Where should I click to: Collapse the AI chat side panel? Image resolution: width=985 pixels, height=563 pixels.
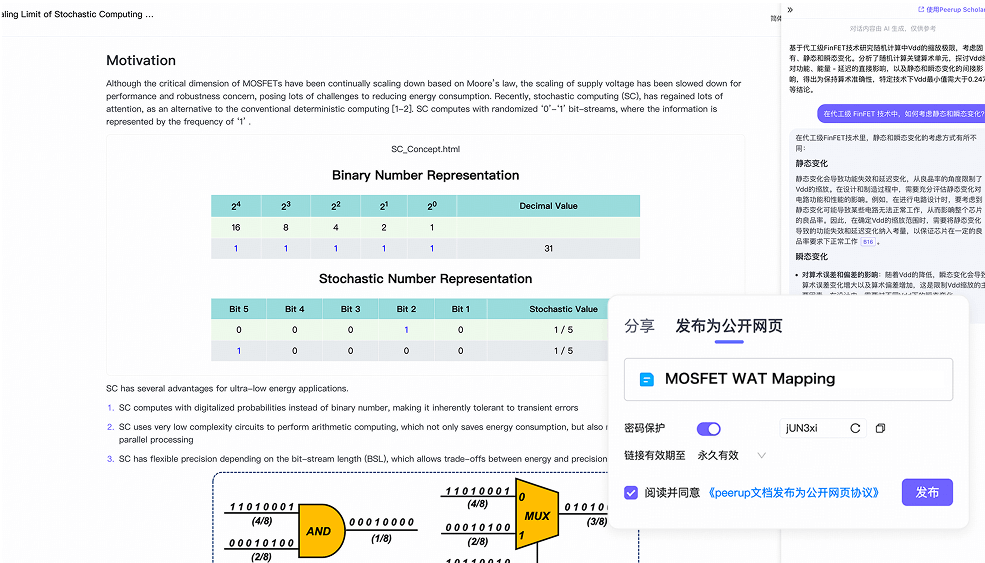(790, 9)
